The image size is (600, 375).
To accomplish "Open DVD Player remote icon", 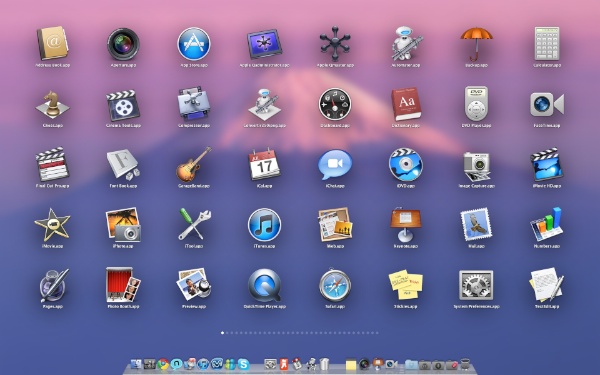I will click(476, 103).
